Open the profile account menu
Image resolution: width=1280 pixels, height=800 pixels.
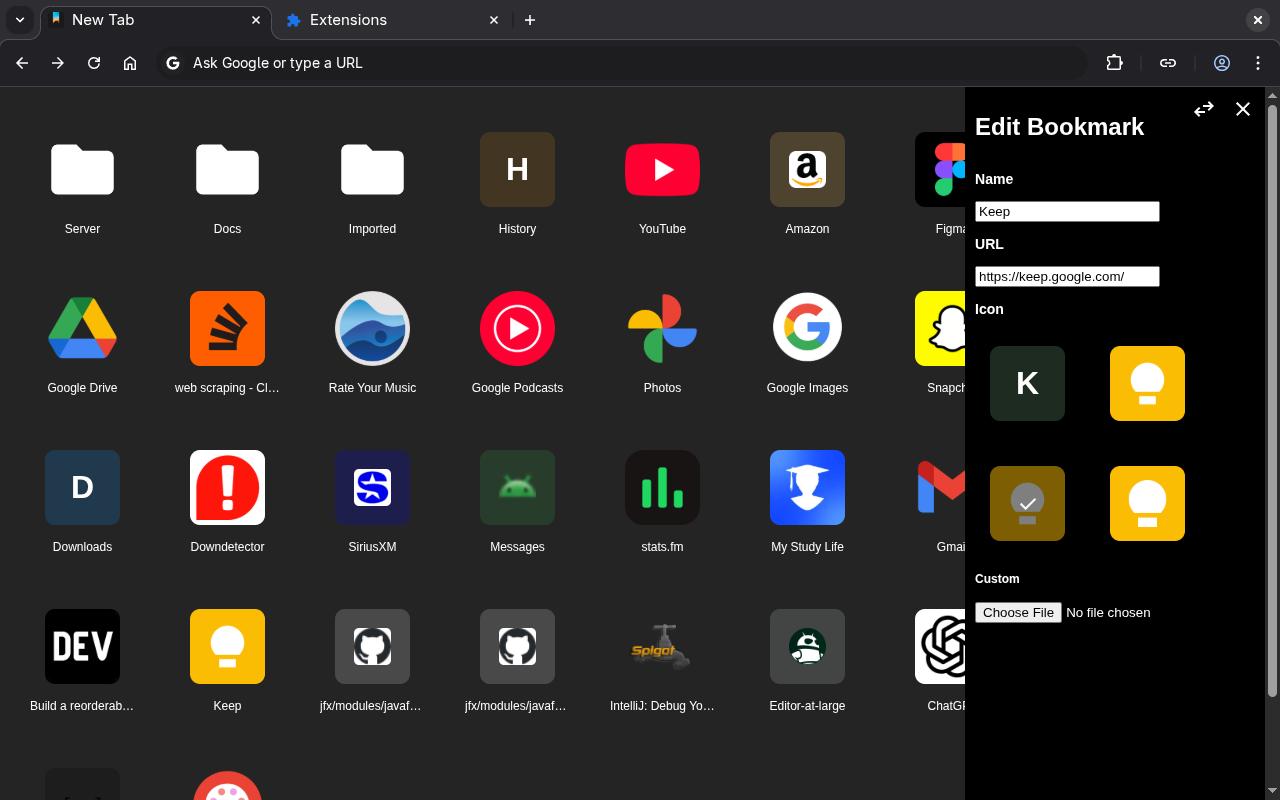coord(1222,63)
